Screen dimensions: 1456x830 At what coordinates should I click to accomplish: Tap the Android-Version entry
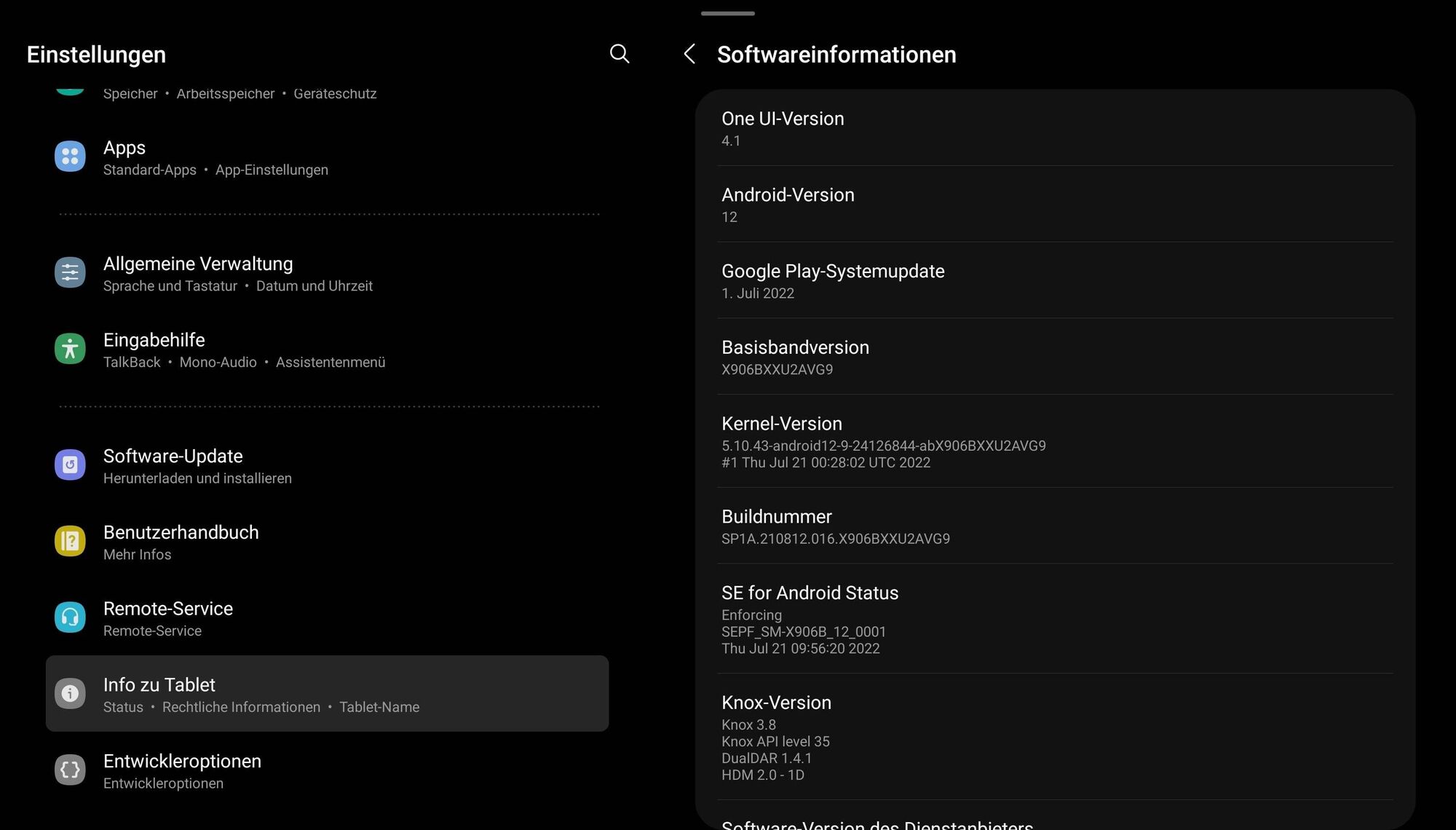(x=1054, y=205)
